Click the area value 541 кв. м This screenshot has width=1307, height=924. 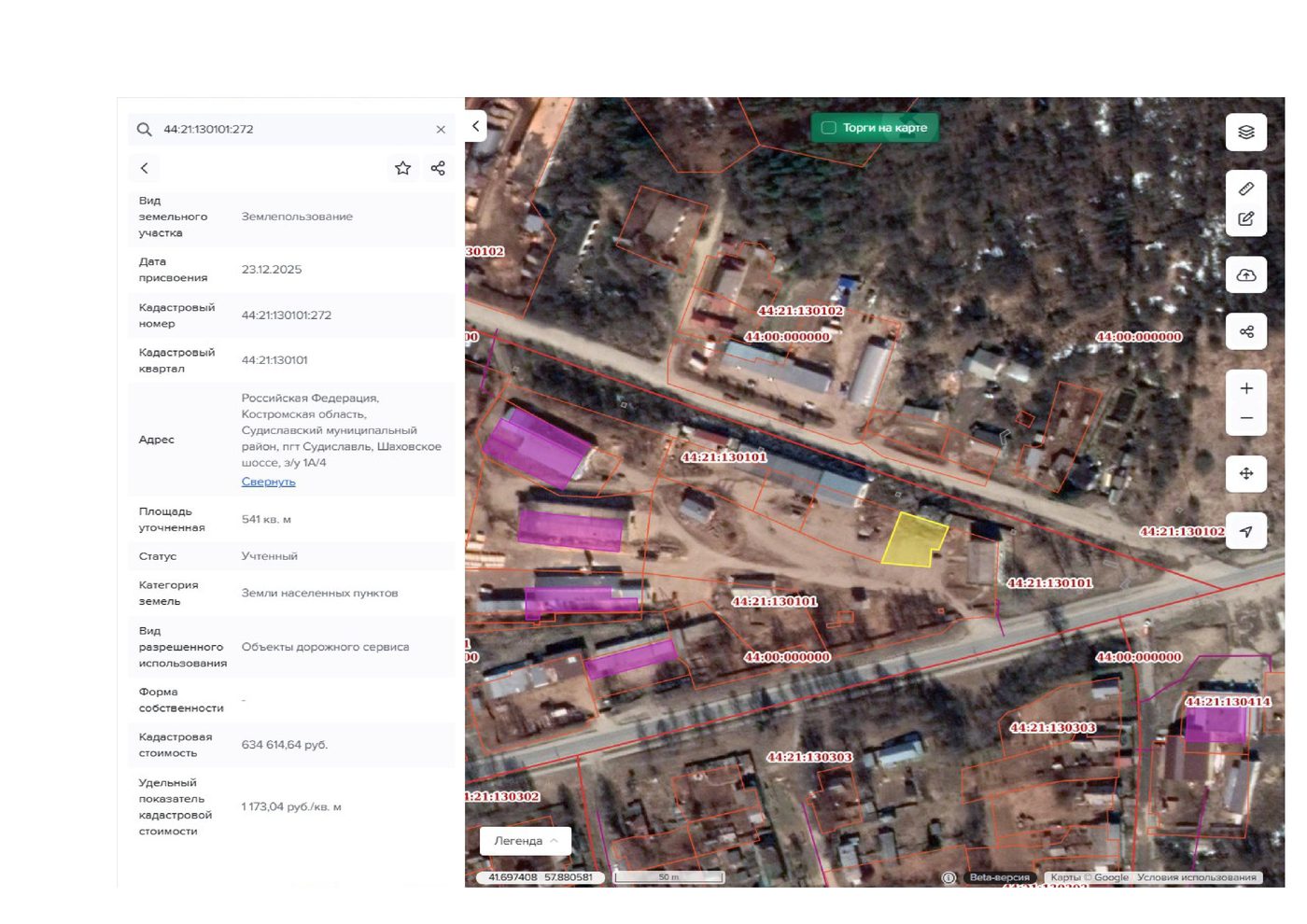(266, 520)
